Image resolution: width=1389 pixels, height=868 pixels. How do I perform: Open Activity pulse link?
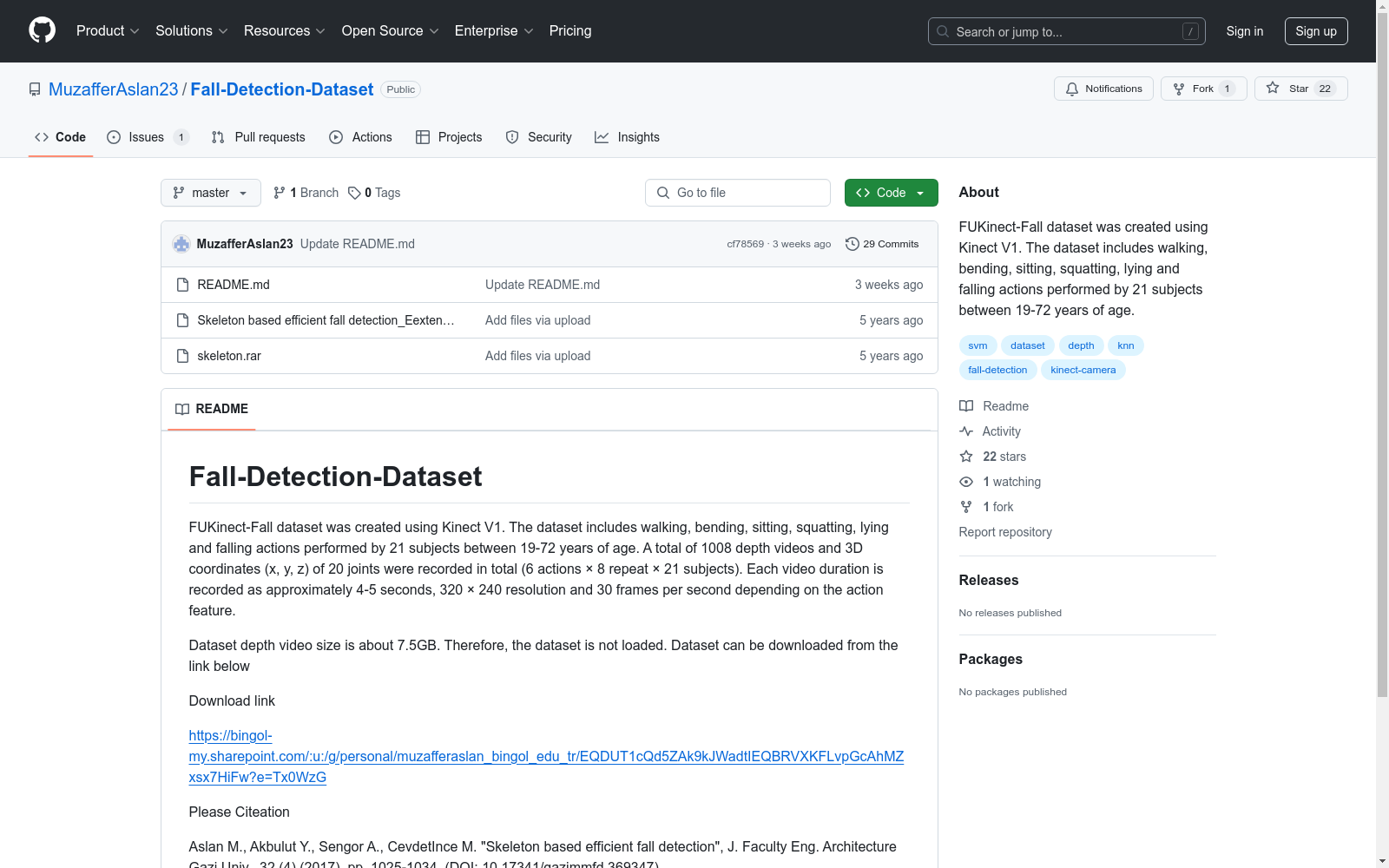pos(990,431)
